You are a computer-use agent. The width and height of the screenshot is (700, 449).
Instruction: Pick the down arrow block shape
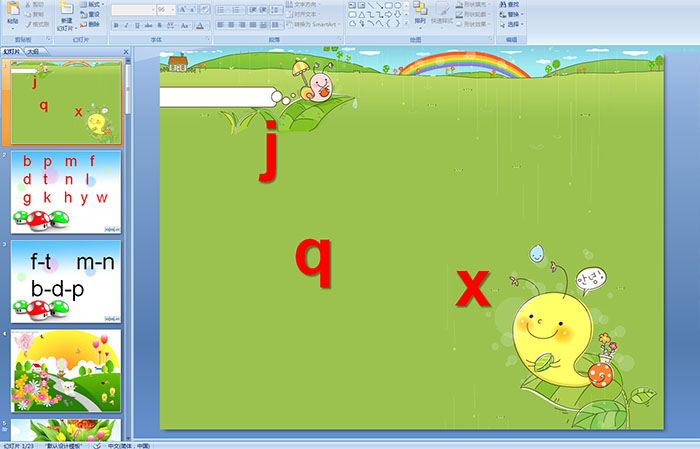[397, 14]
